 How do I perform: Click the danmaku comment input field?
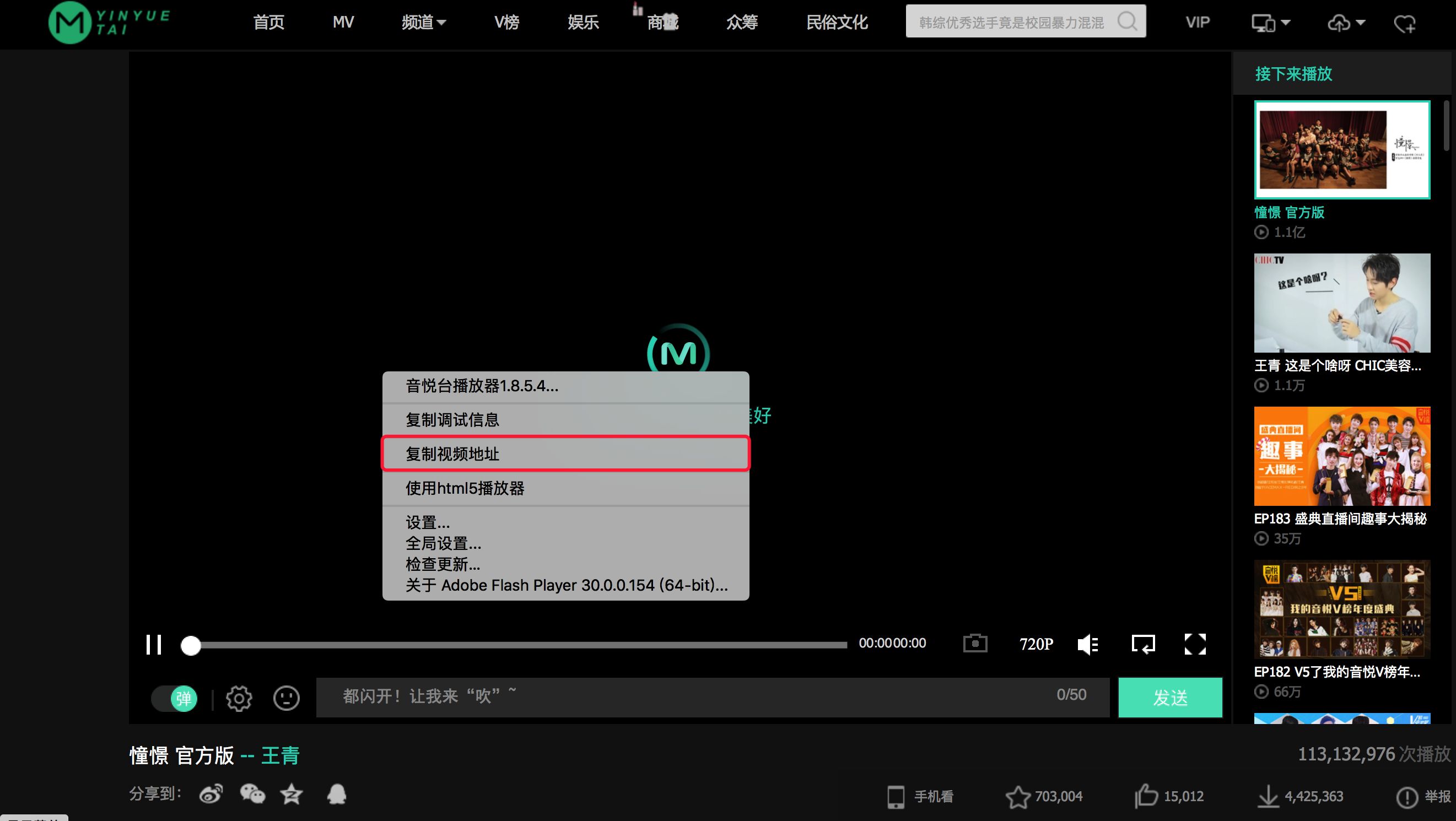click(713, 697)
